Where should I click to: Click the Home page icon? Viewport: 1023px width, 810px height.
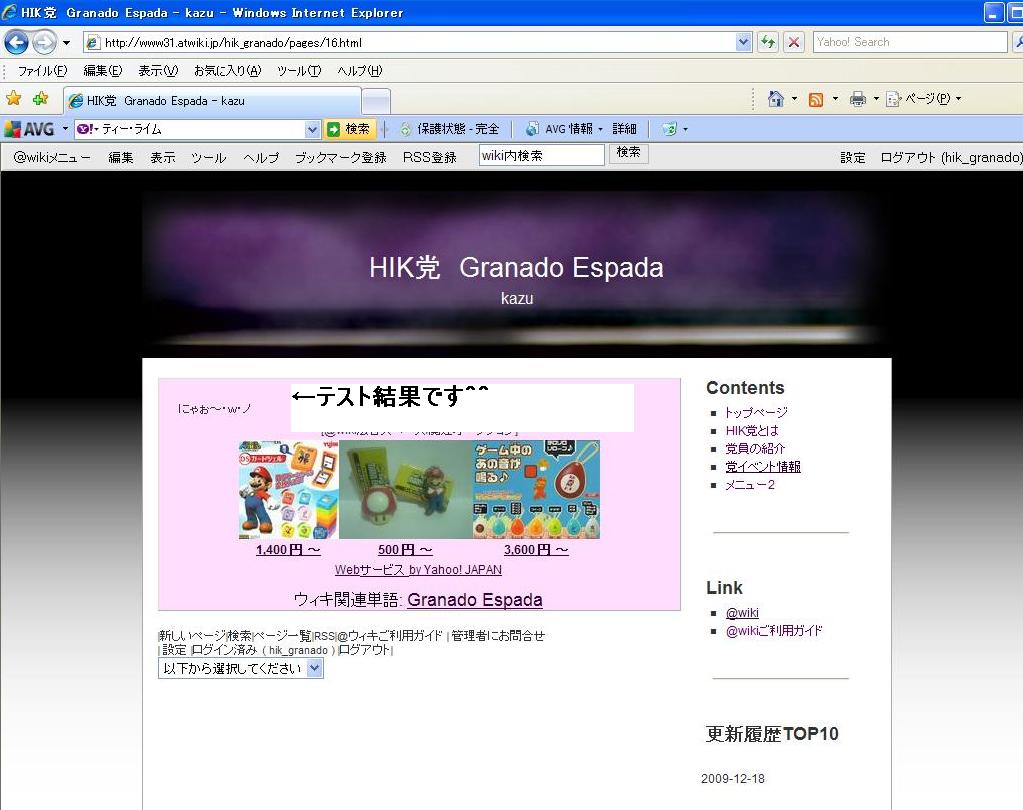tap(775, 99)
